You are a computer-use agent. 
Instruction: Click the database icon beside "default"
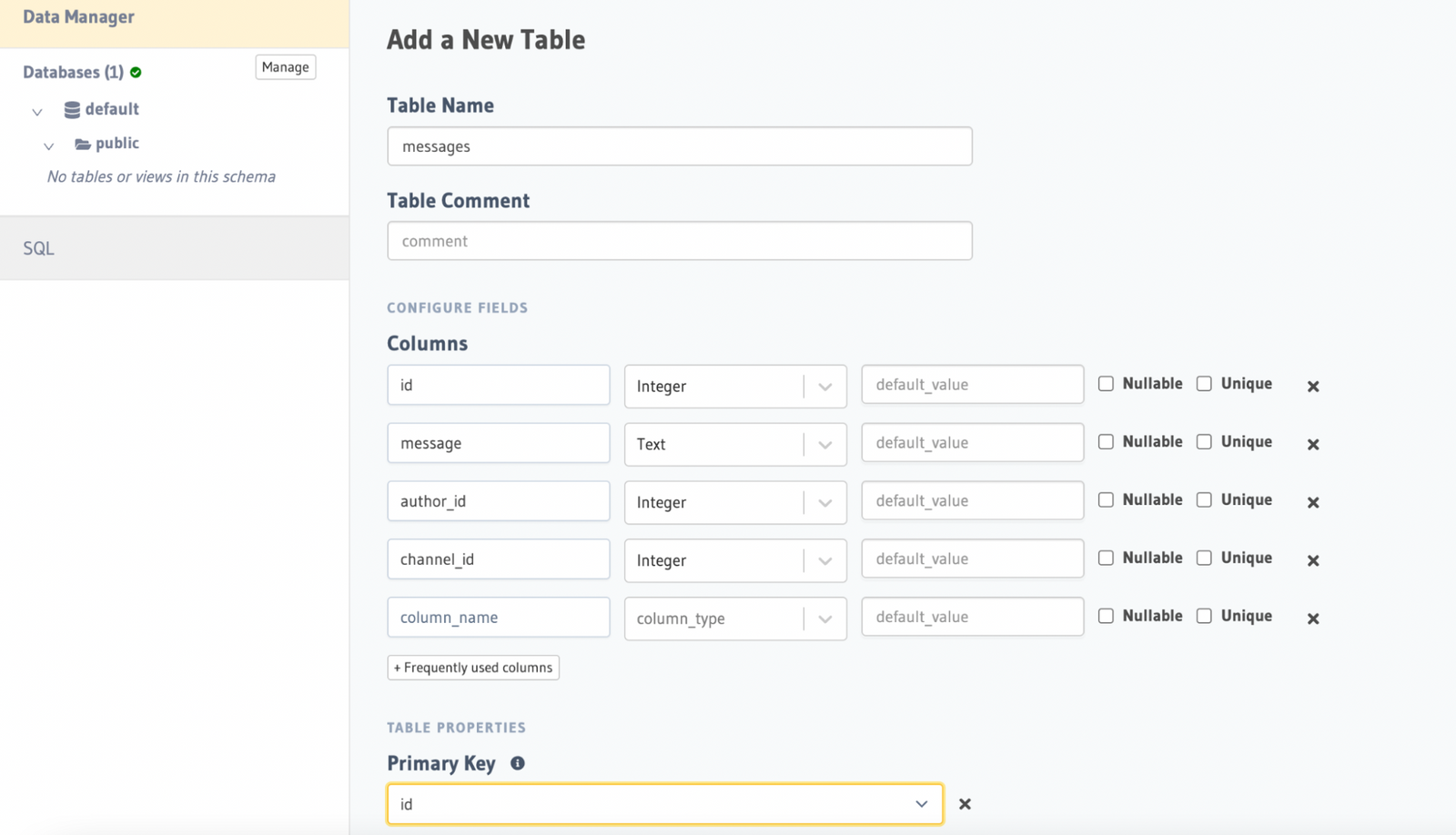click(71, 109)
